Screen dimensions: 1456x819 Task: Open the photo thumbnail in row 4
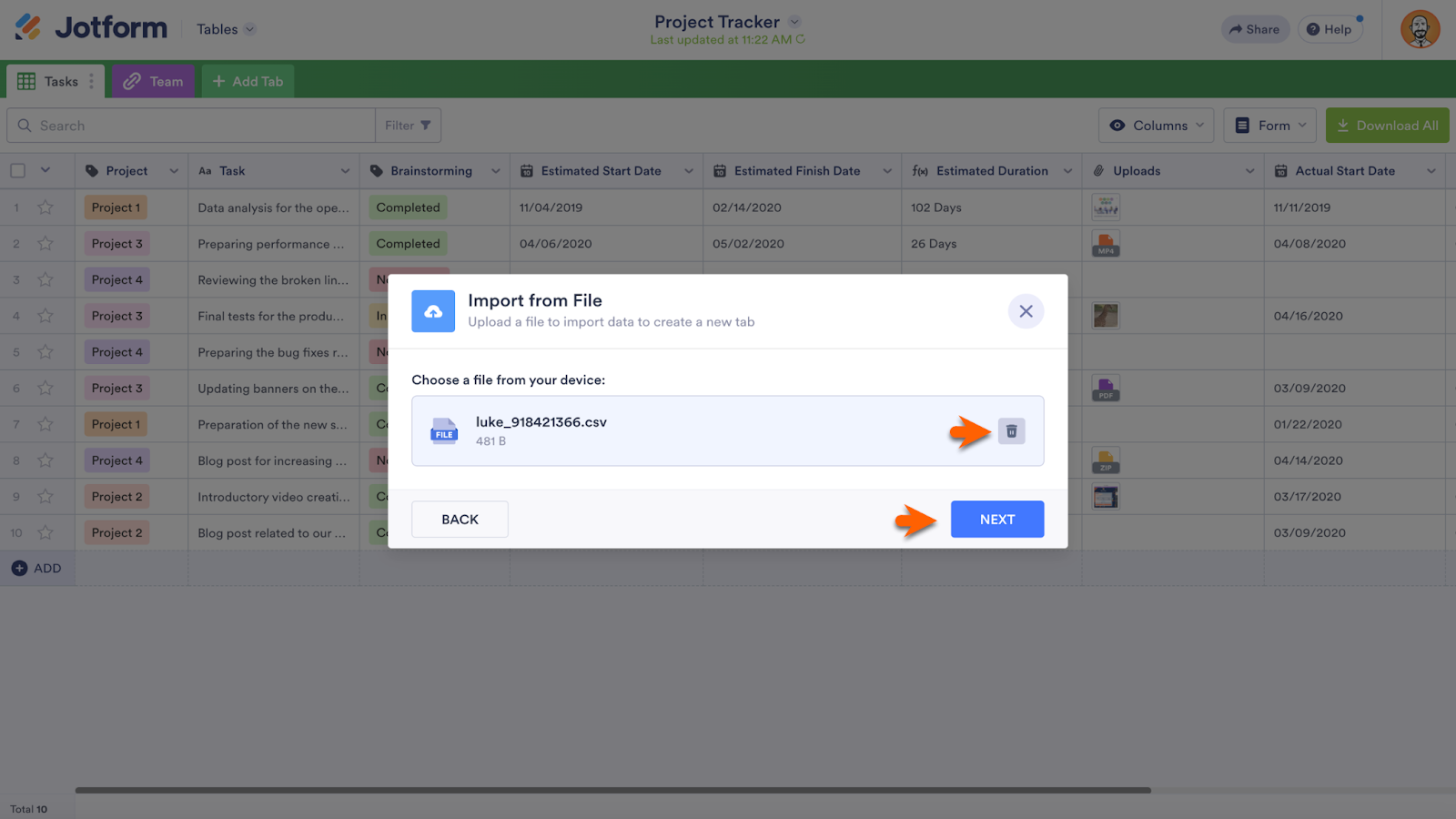pyautogui.click(x=1106, y=316)
